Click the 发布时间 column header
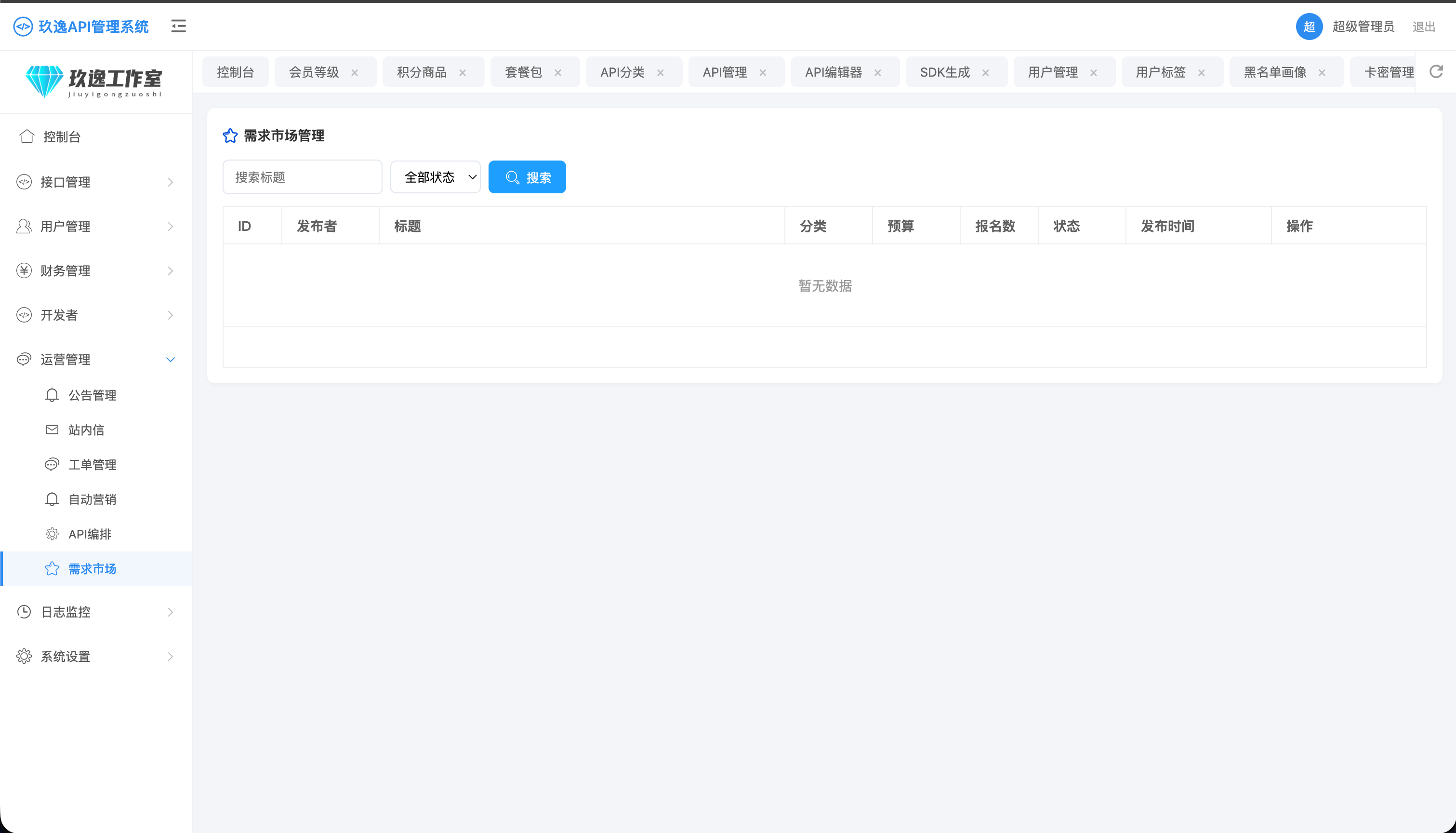The image size is (1456, 833). pos(1167,226)
